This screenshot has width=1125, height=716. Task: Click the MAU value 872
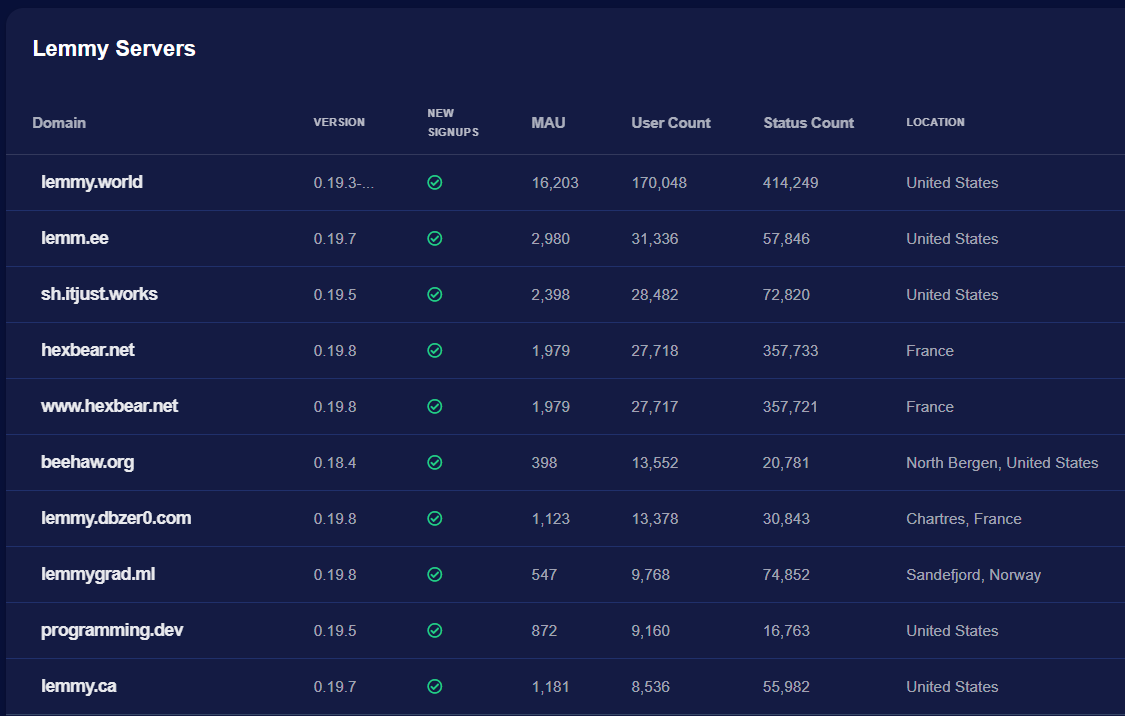coord(544,631)
